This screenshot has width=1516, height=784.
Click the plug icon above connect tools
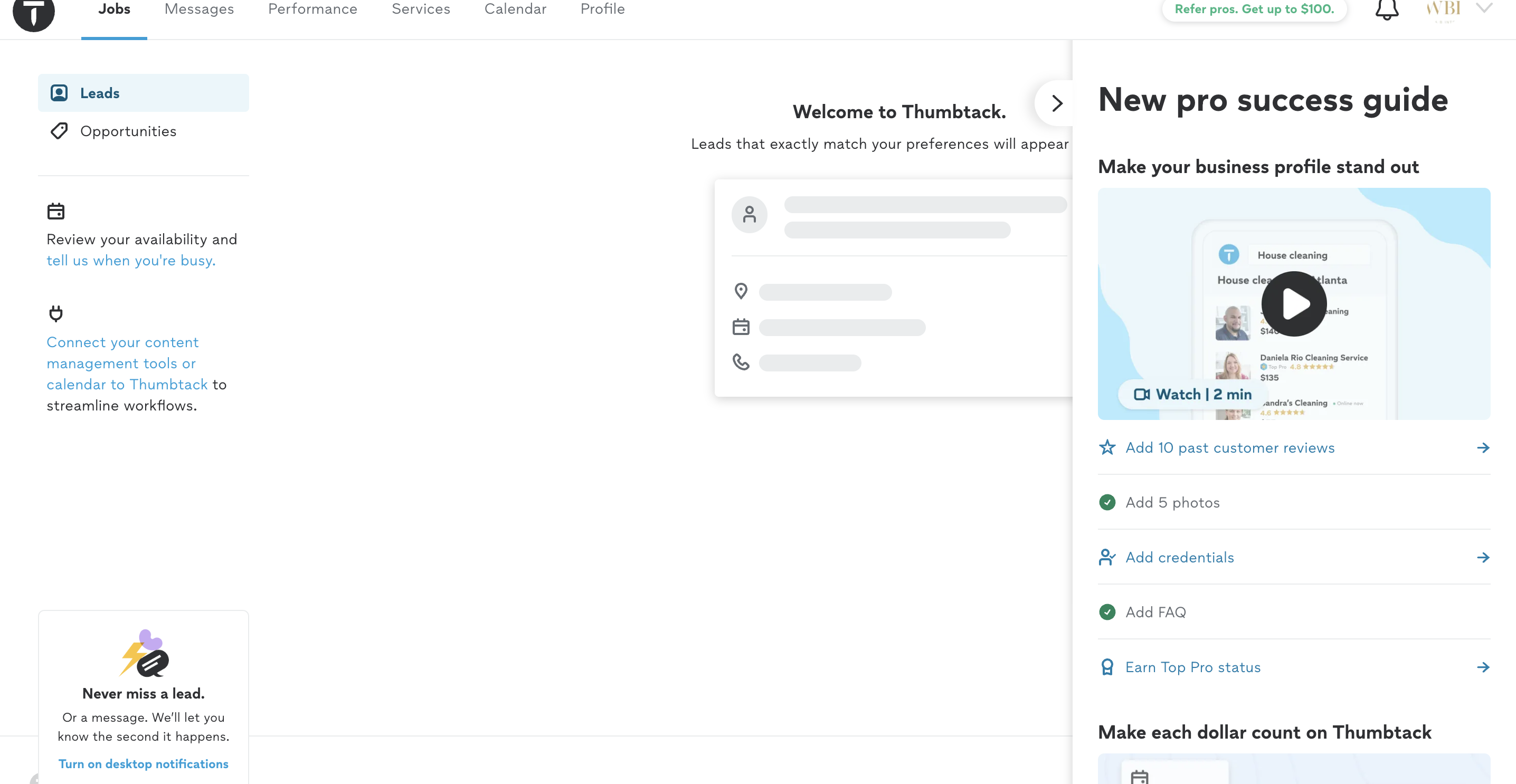(56, 313)
